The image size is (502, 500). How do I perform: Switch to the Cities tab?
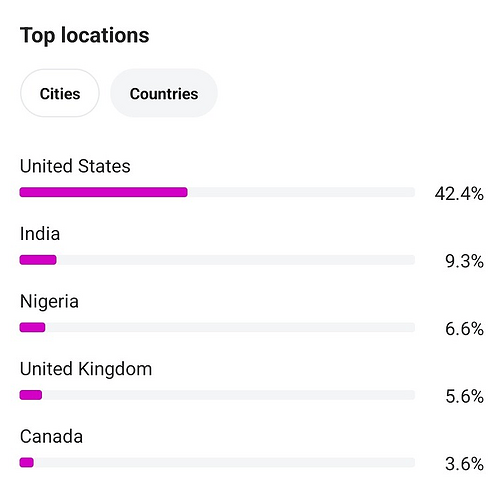(x=60, y=93)
